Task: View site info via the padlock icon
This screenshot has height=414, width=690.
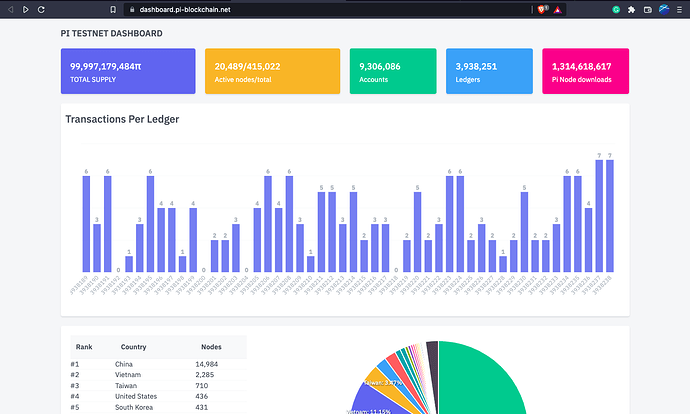Action: pos(132,9)
